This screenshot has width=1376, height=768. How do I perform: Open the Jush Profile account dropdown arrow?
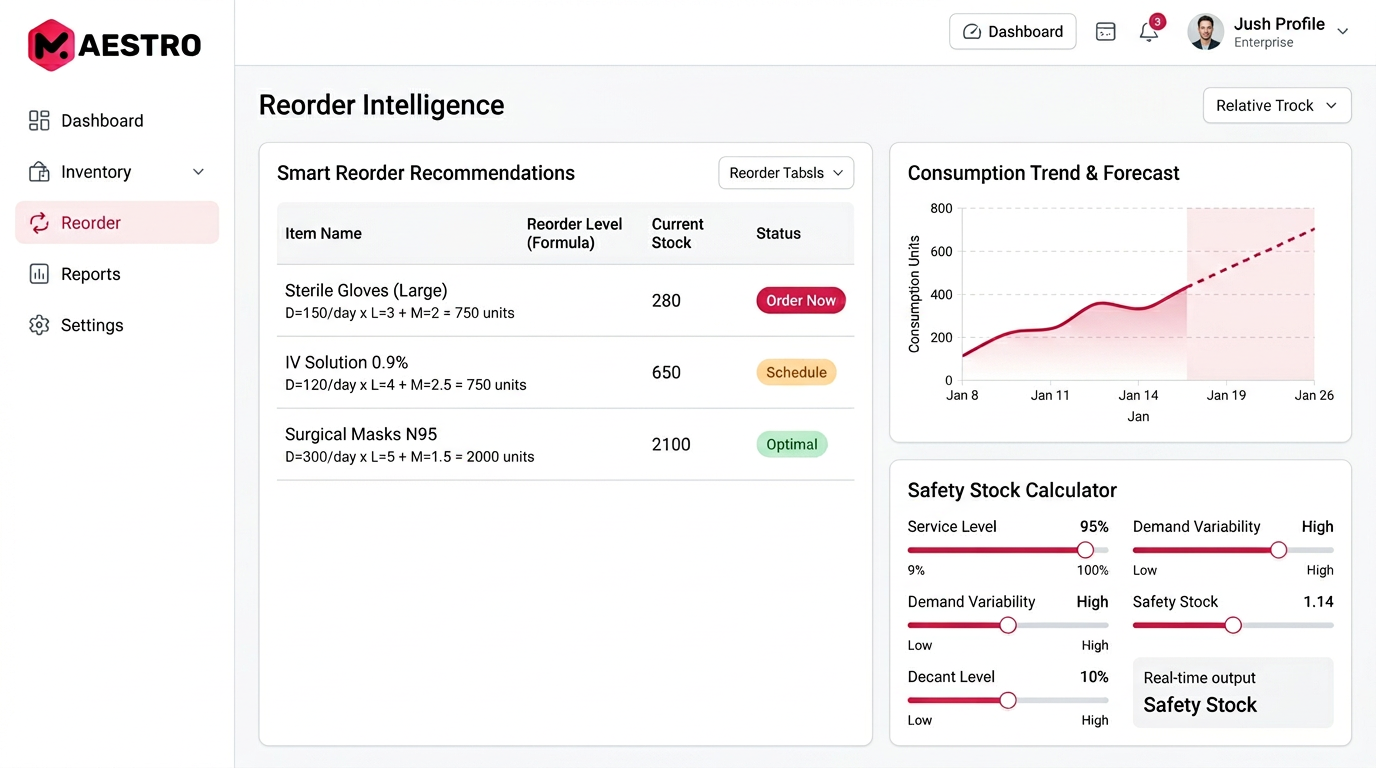[x=1343, y=32]
